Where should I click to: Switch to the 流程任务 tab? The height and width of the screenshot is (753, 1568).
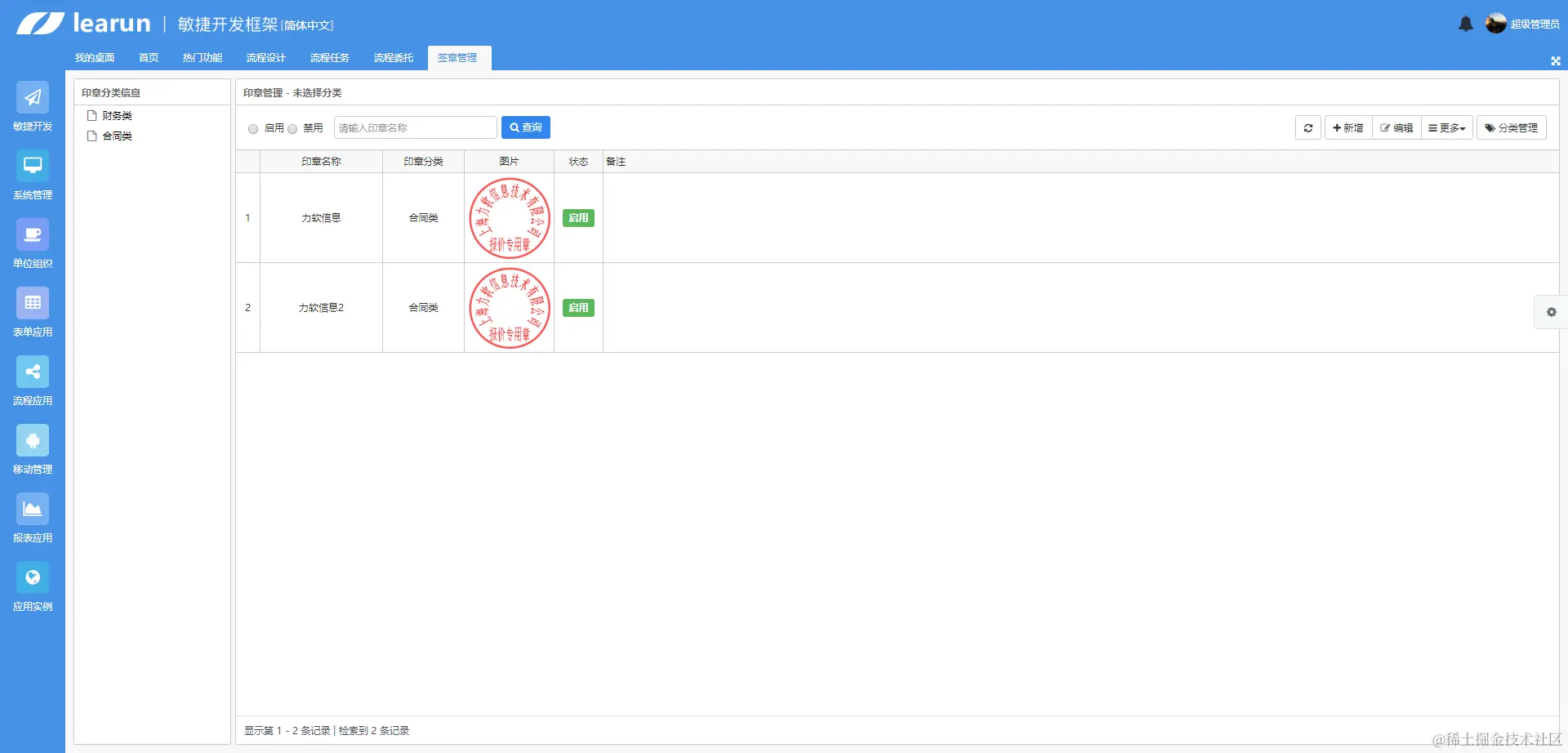coord(330,58)
